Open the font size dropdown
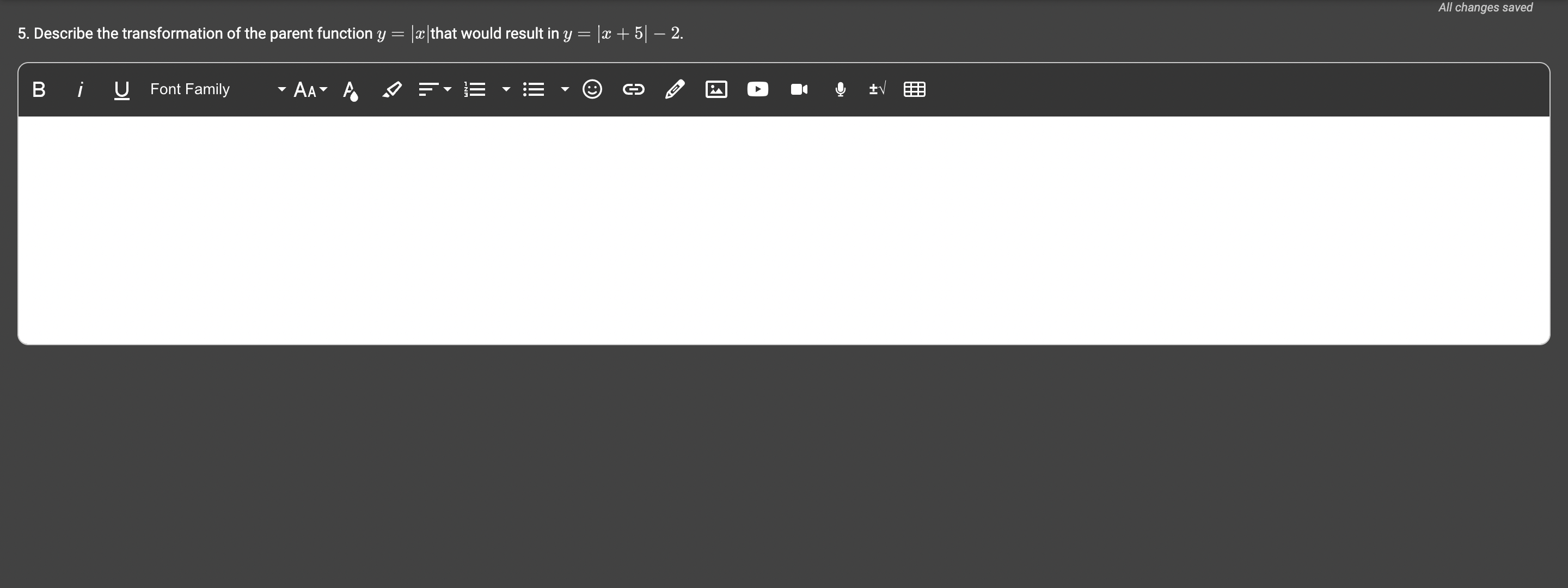 pyautogui.click(x=310, y=89)
